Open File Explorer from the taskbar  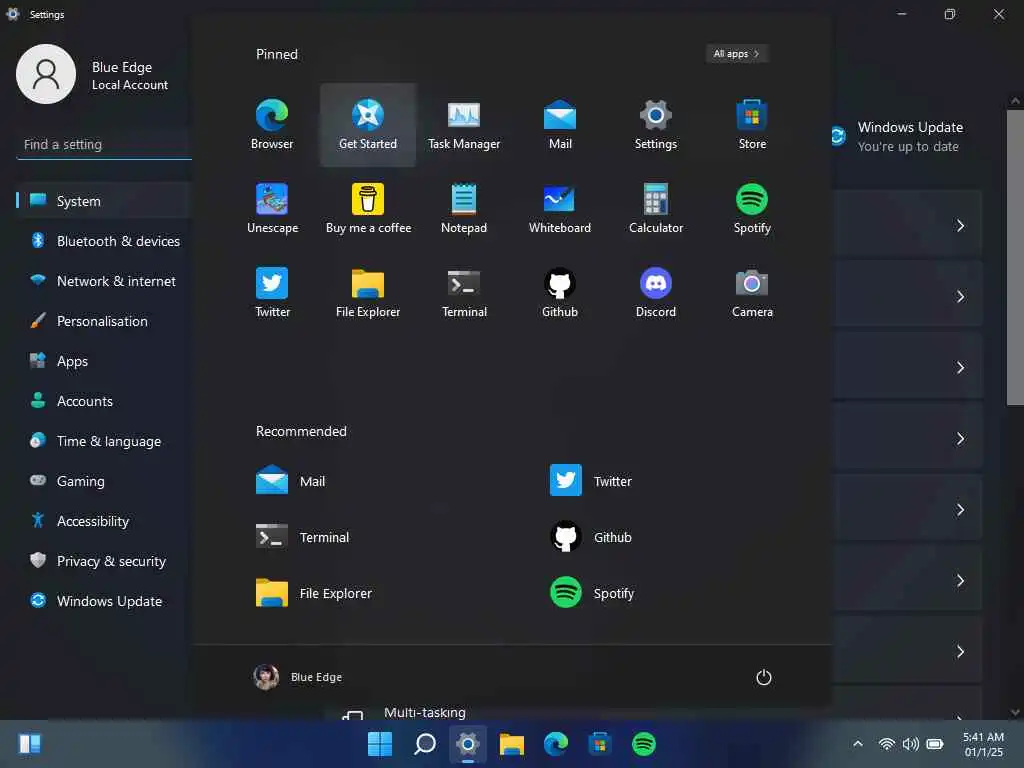click(x=512, y=744)
